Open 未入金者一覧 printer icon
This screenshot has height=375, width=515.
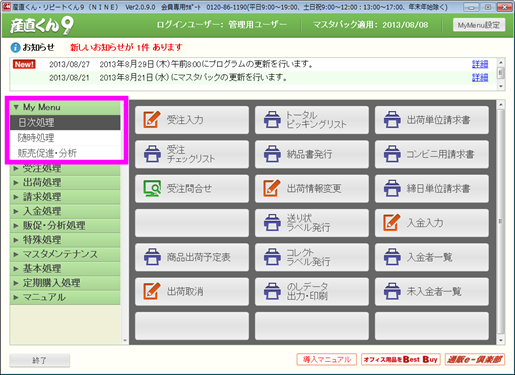click(392, 291)
